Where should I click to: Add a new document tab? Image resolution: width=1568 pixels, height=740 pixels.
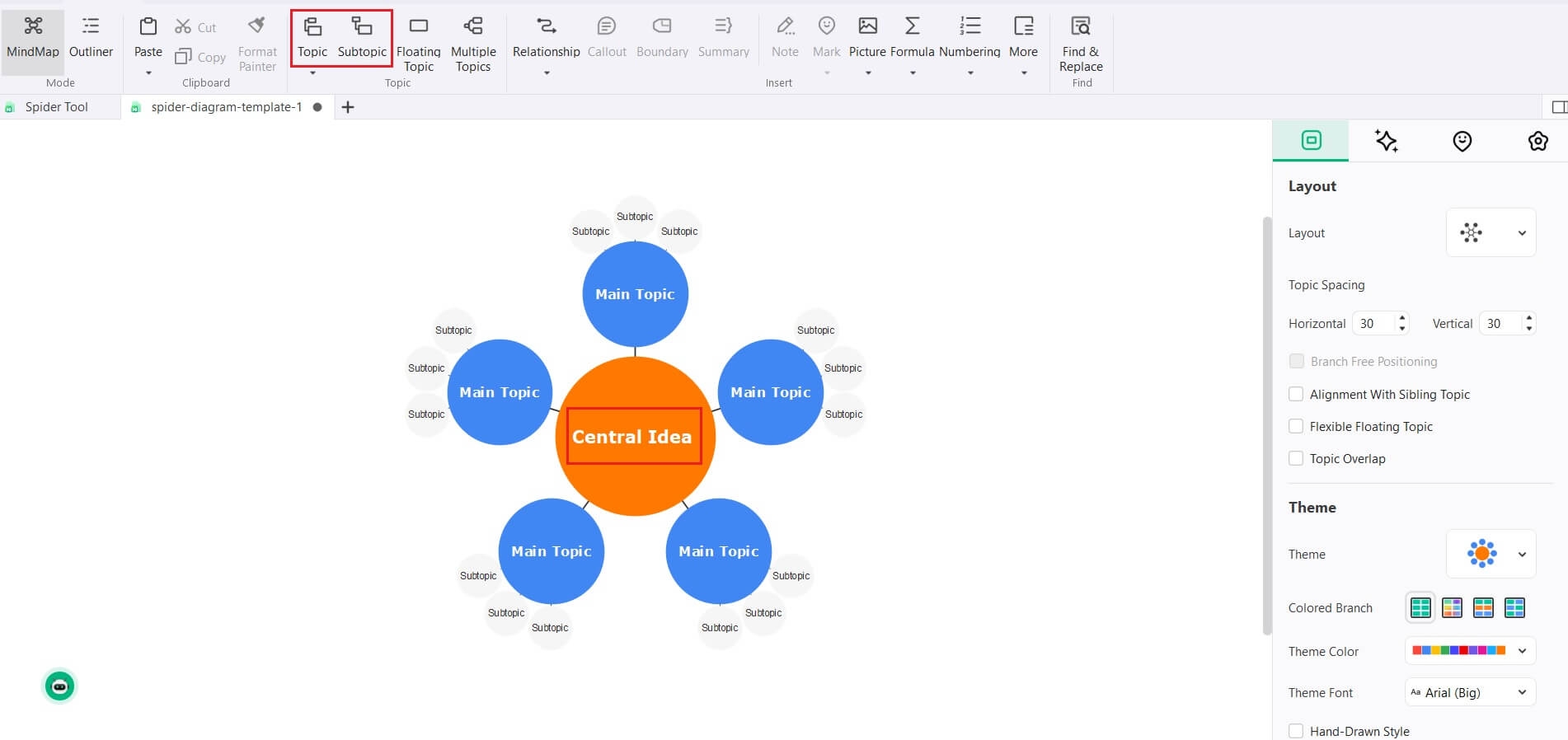tap(348, 107)
